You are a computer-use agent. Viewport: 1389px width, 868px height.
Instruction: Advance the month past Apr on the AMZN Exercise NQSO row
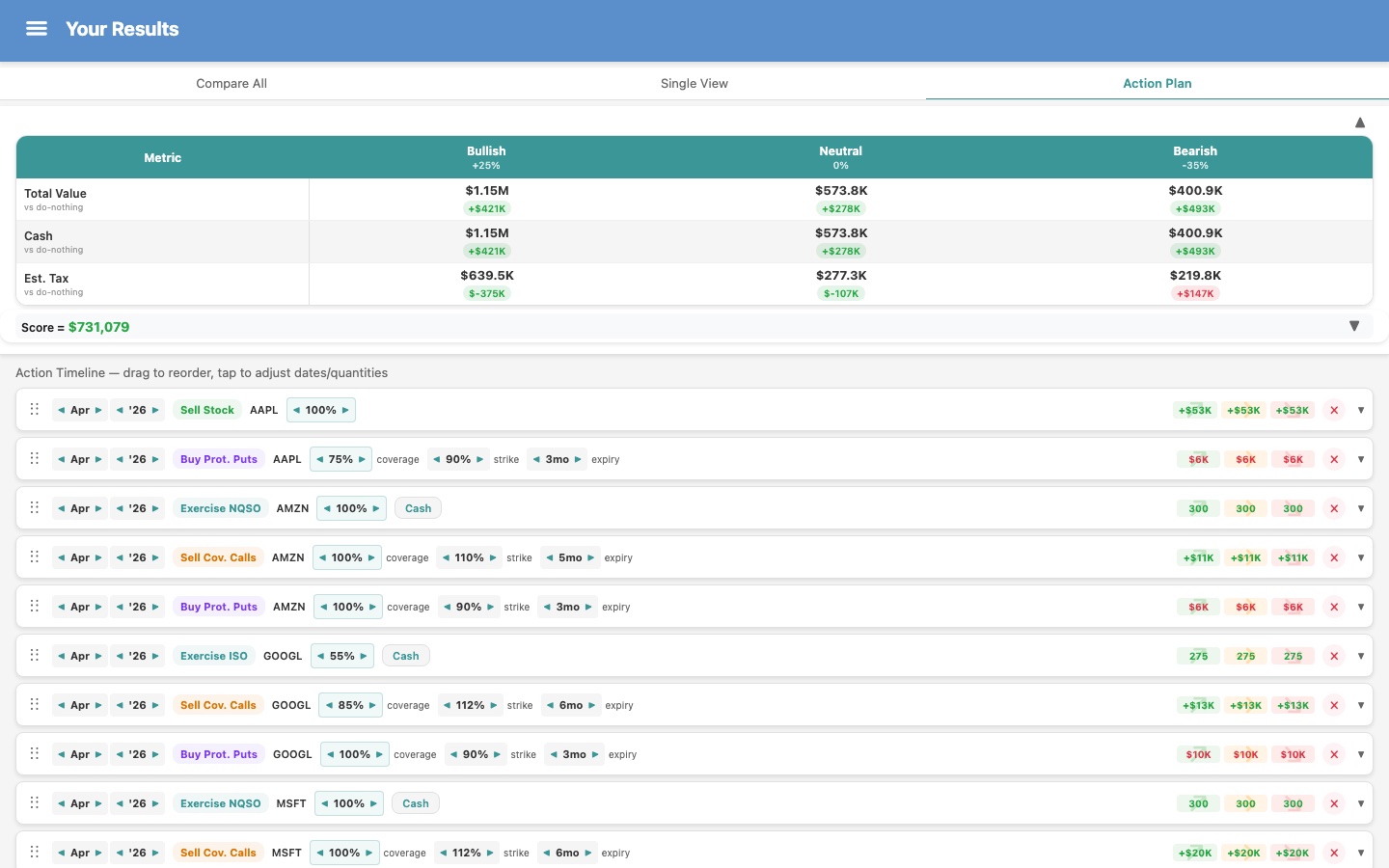pyautogui.click(x=98, y=508)
